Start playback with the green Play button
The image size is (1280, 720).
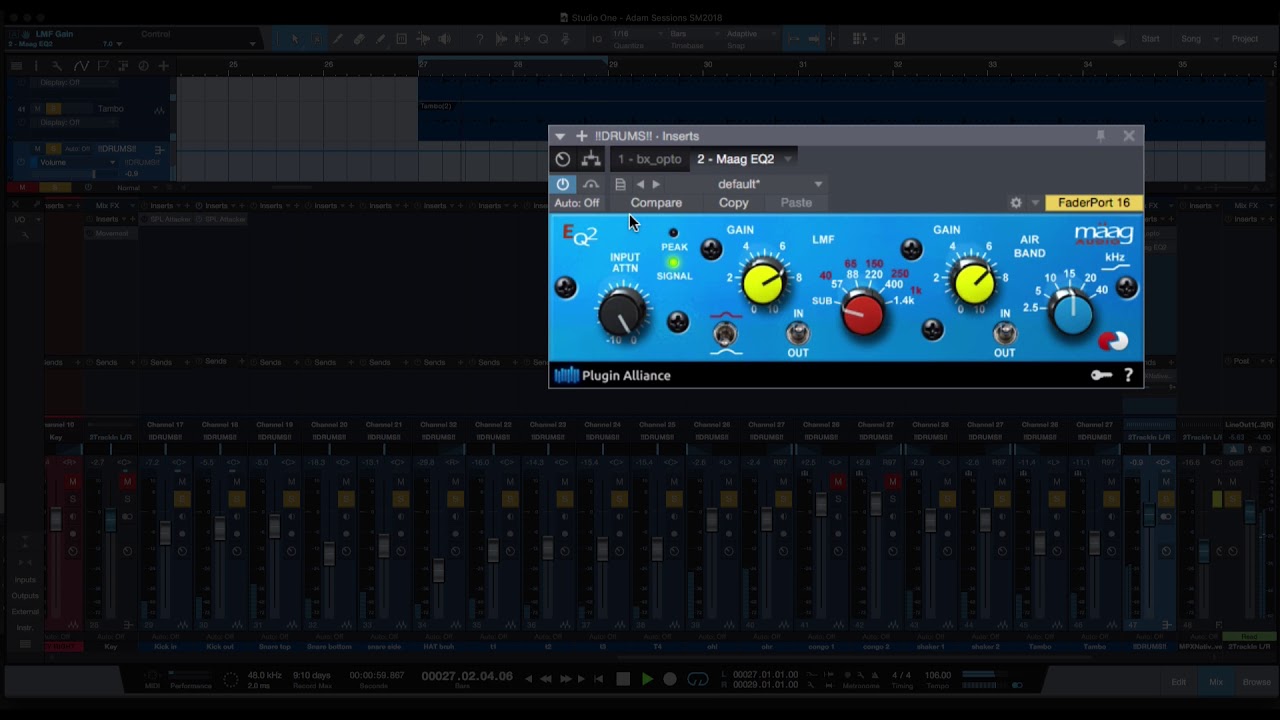pyautogui.click(x=647, y=679)
